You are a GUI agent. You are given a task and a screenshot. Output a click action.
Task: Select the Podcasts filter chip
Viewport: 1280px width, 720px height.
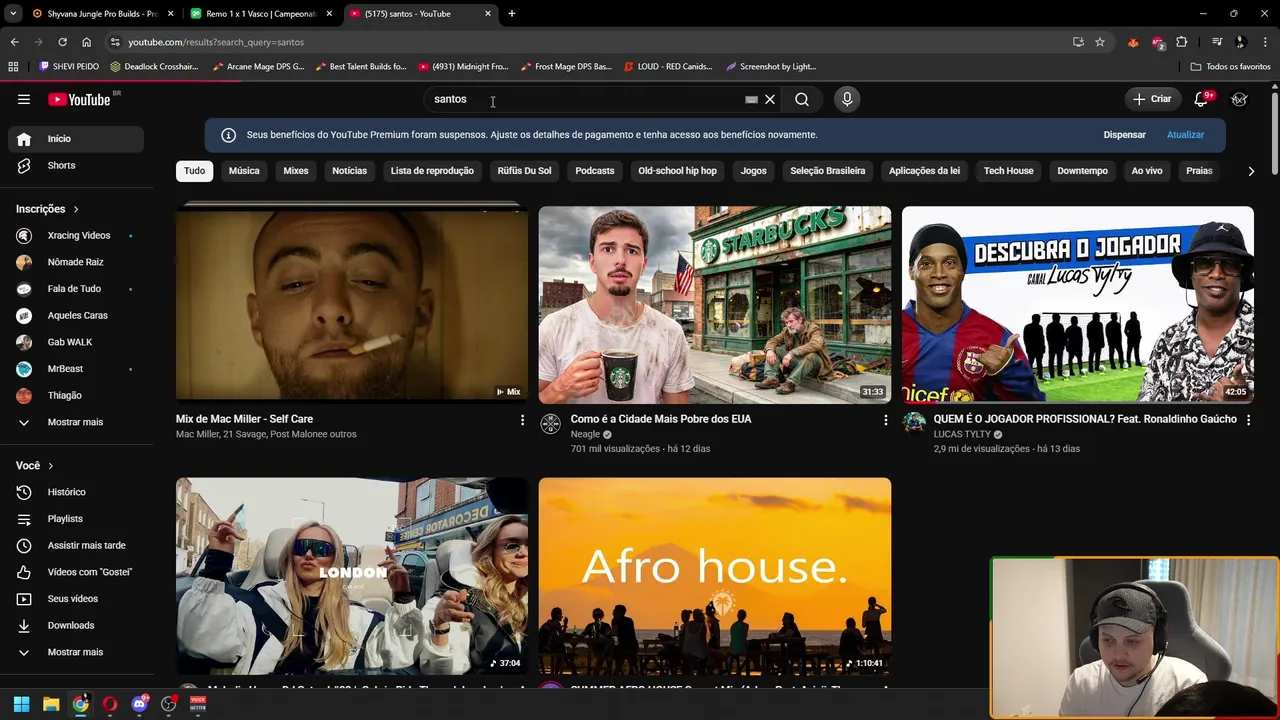595,171
